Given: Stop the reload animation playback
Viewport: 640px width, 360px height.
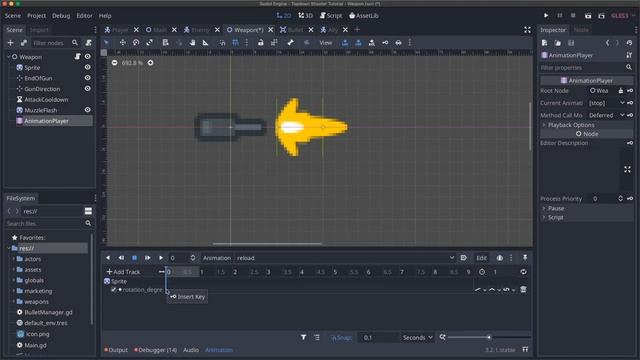Looking at the screenshot, I should click(x=134, y=258).
